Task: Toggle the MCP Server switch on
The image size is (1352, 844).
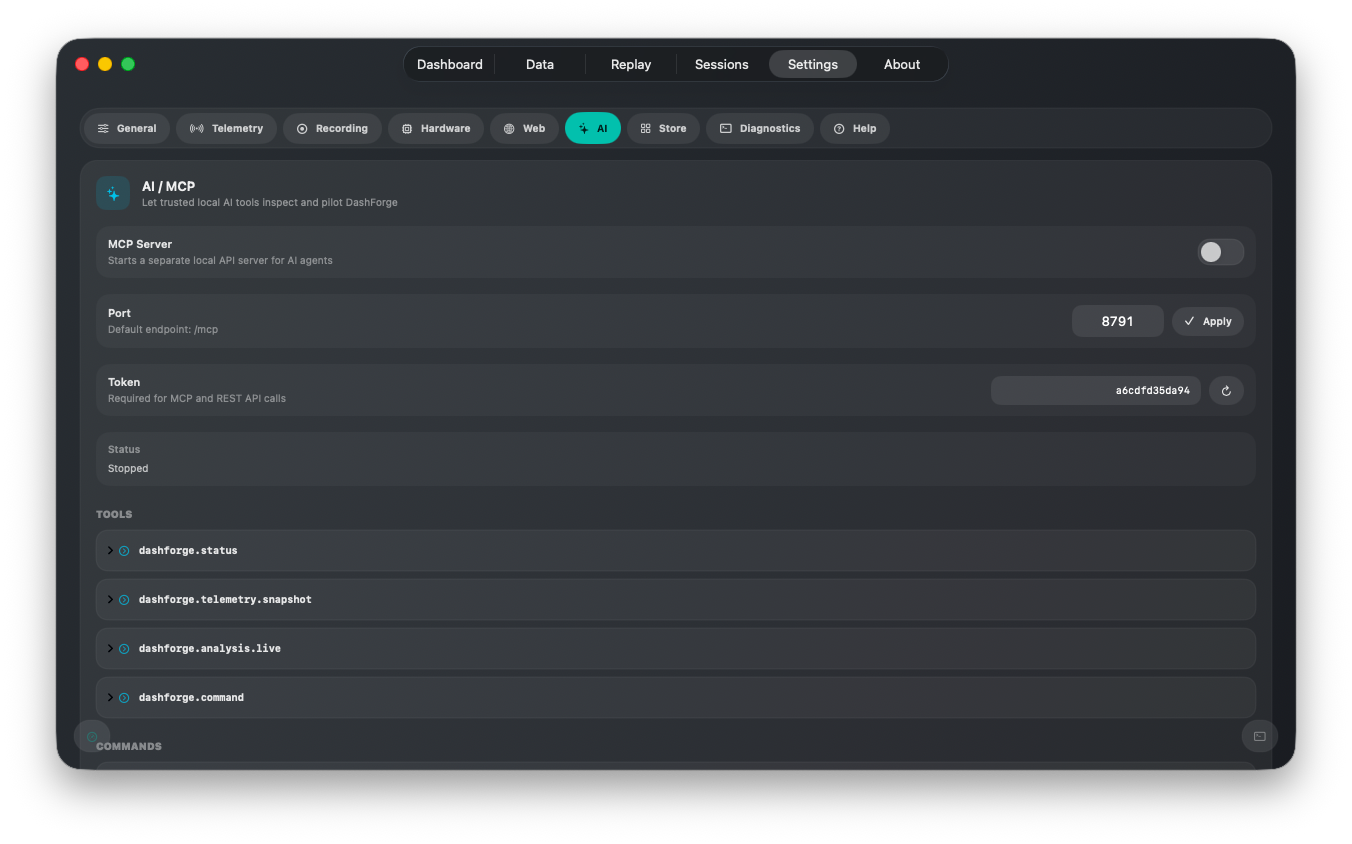Action: pyautogui.click(x=1221, y=252)
